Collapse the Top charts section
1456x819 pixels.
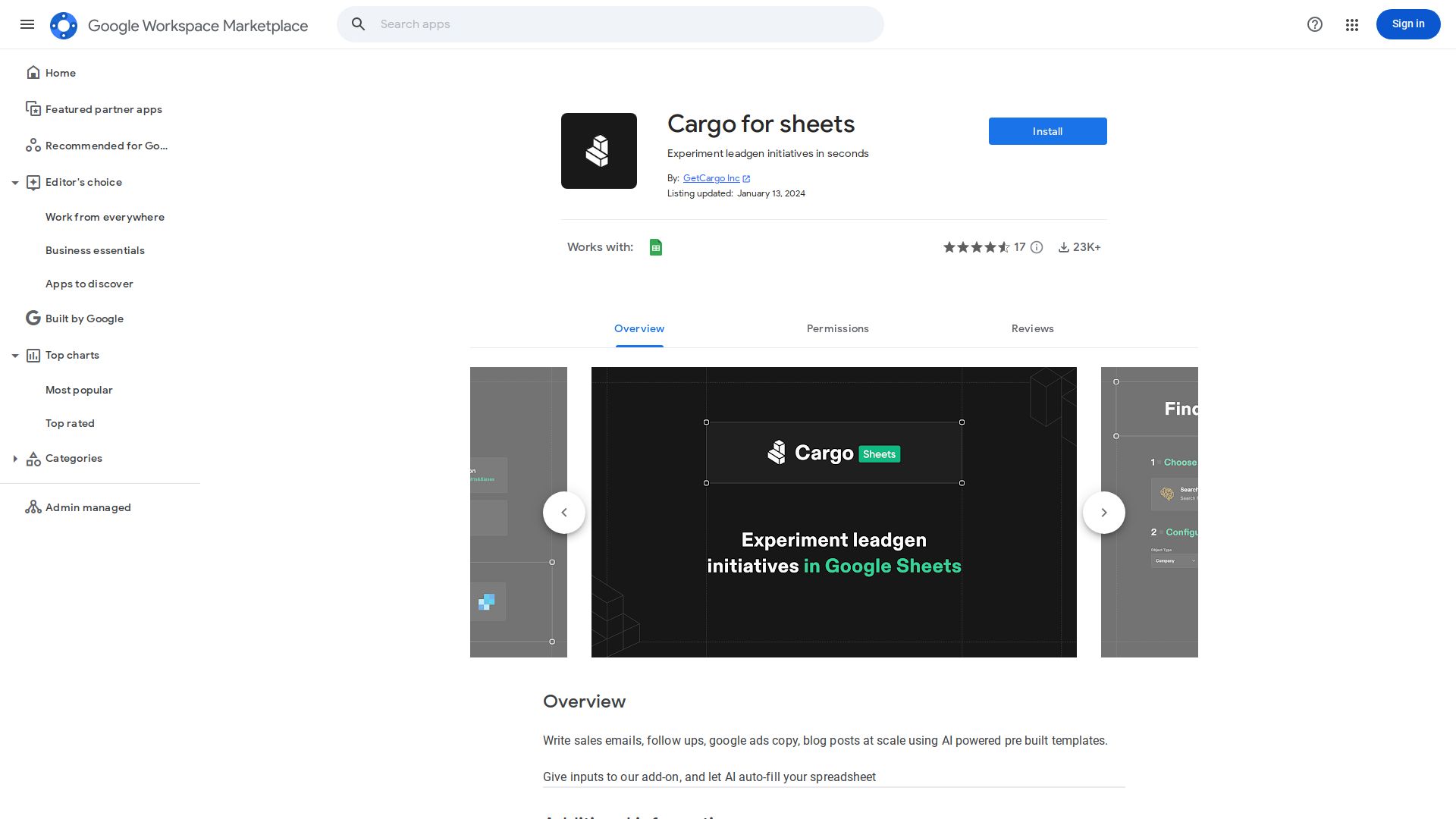click(15, 355)
